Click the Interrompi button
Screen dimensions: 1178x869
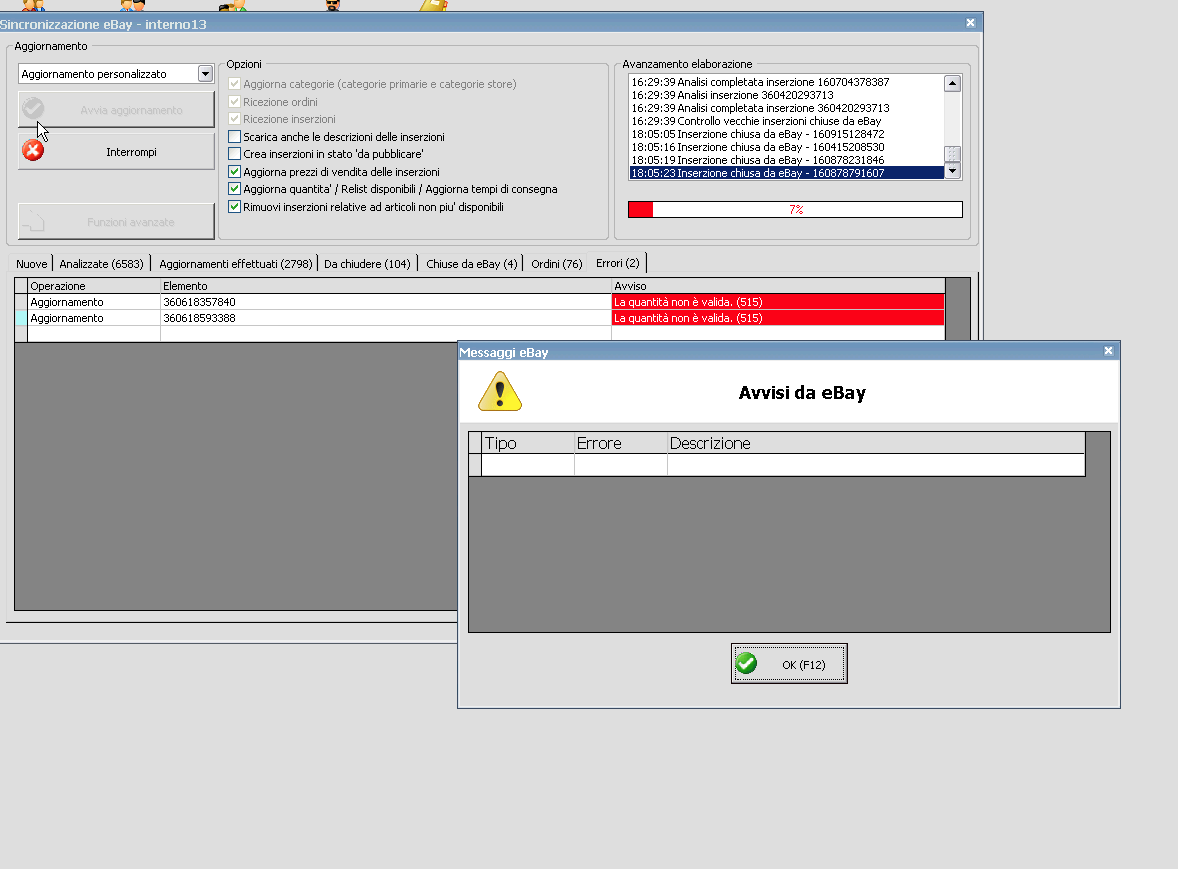coord(116,152)
